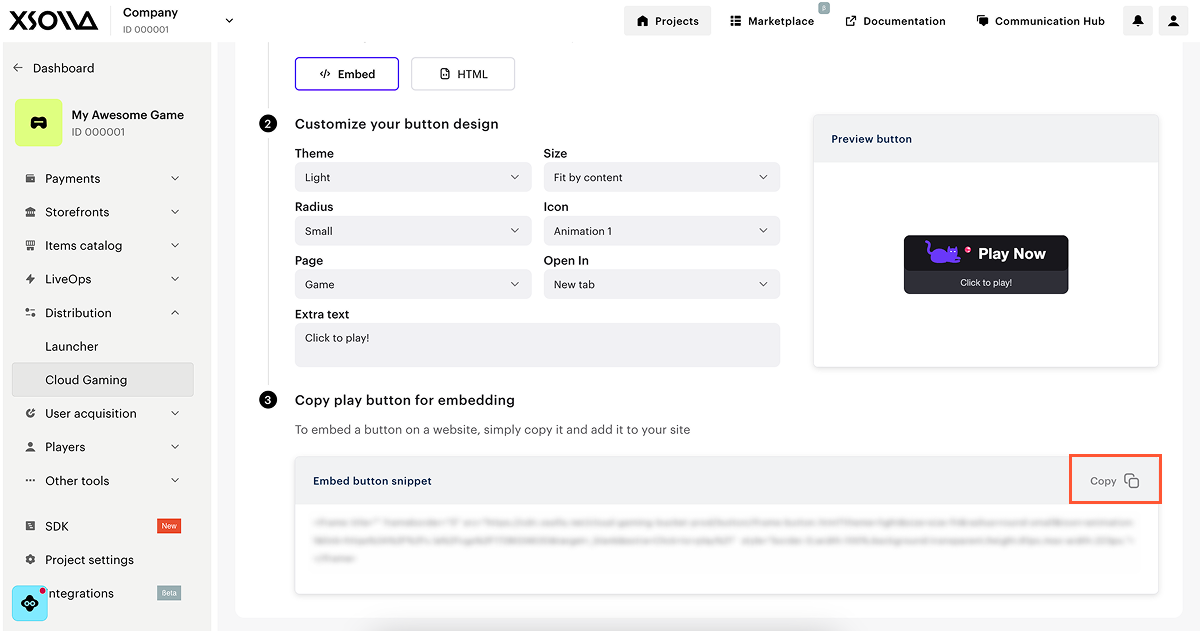Click the back arrow beside Dashboard
The height and width of the screenshot is (631, 1200).
pyautogui.click(x=18, y=68)
